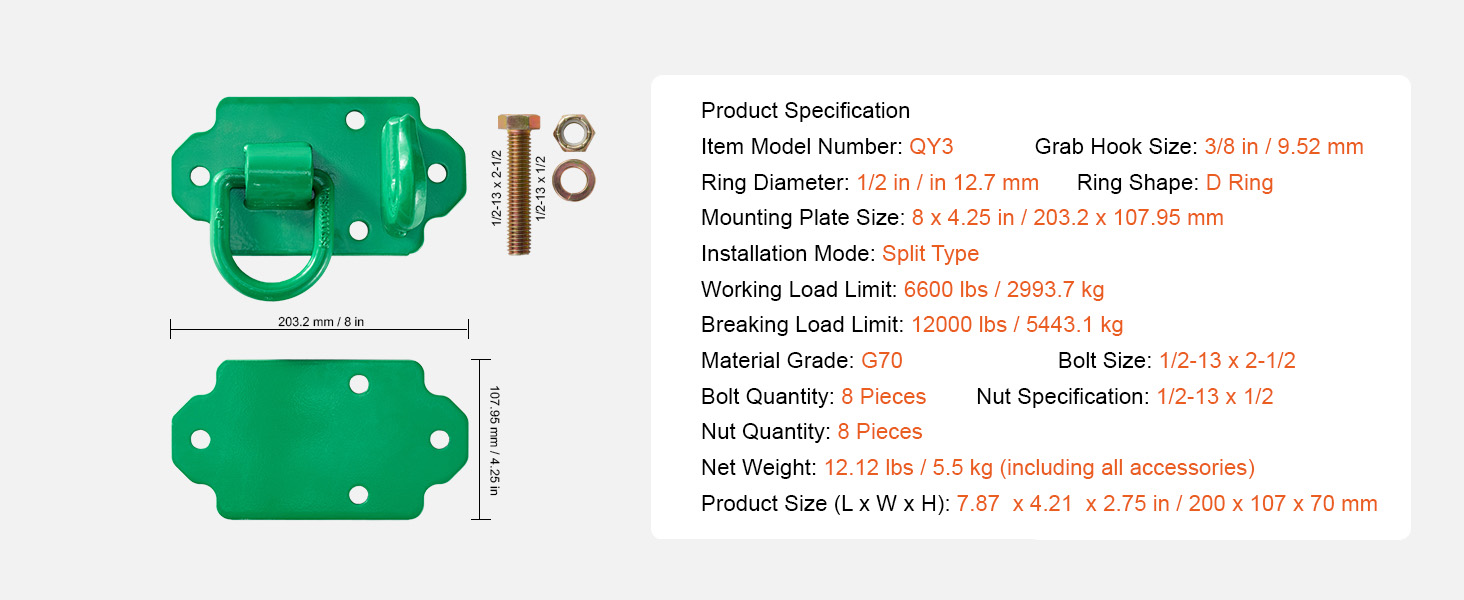Select the QY3 model number value
The width and height of the screenshot is (1464, 600).
coord(931,147)
